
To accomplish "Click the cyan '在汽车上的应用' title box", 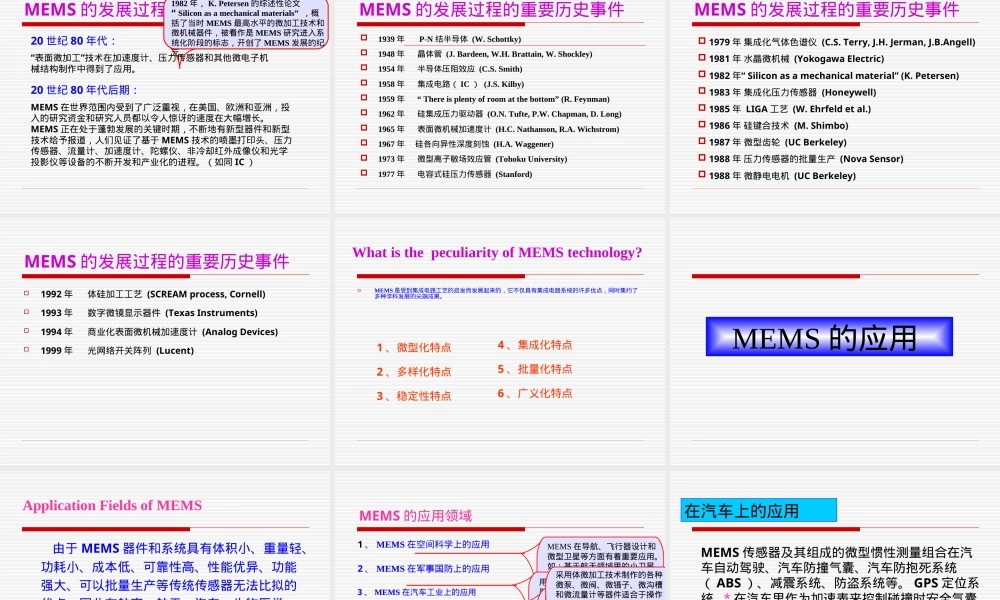I will (758, 510).
